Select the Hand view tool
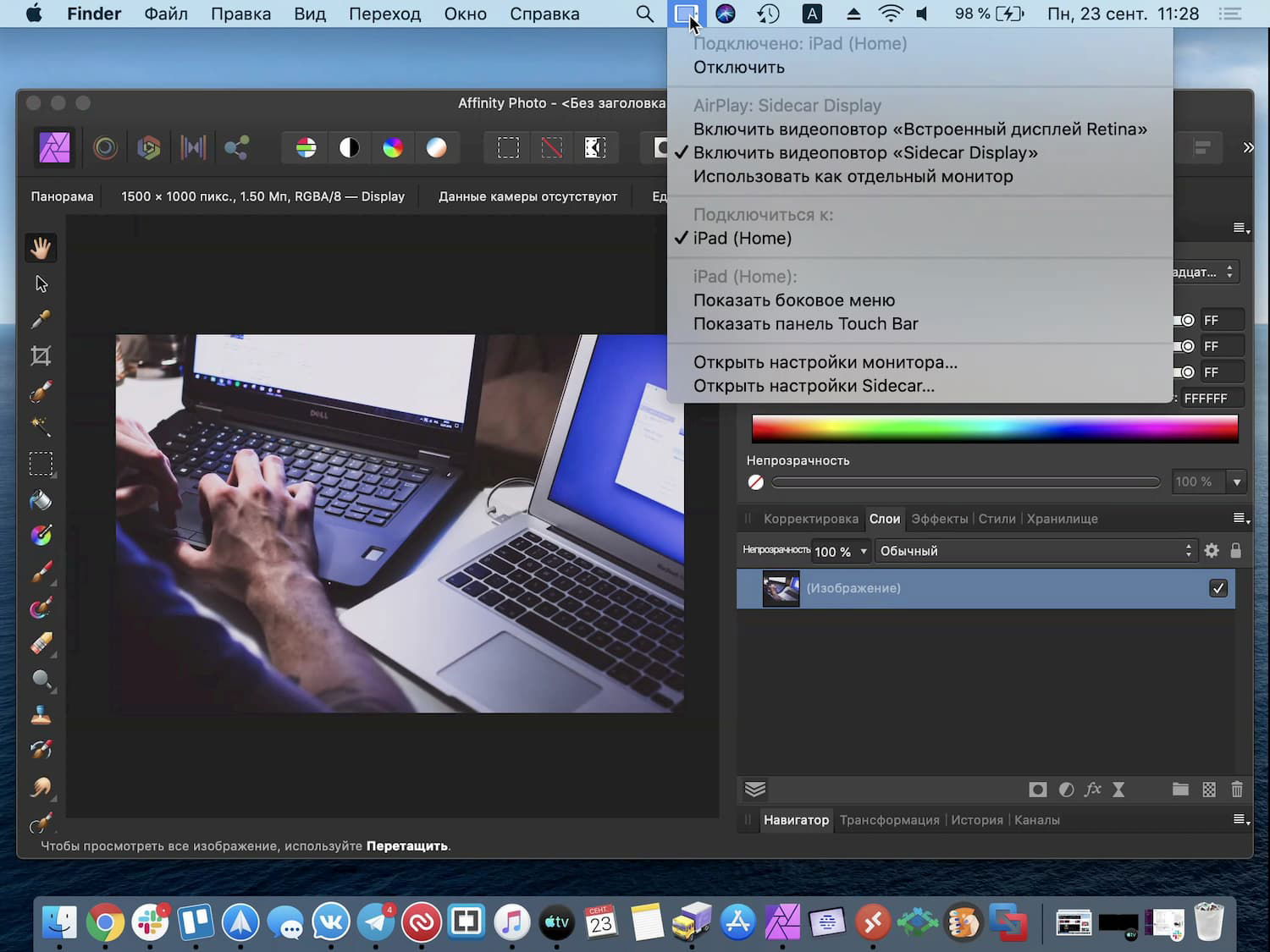 coord(41,248)
